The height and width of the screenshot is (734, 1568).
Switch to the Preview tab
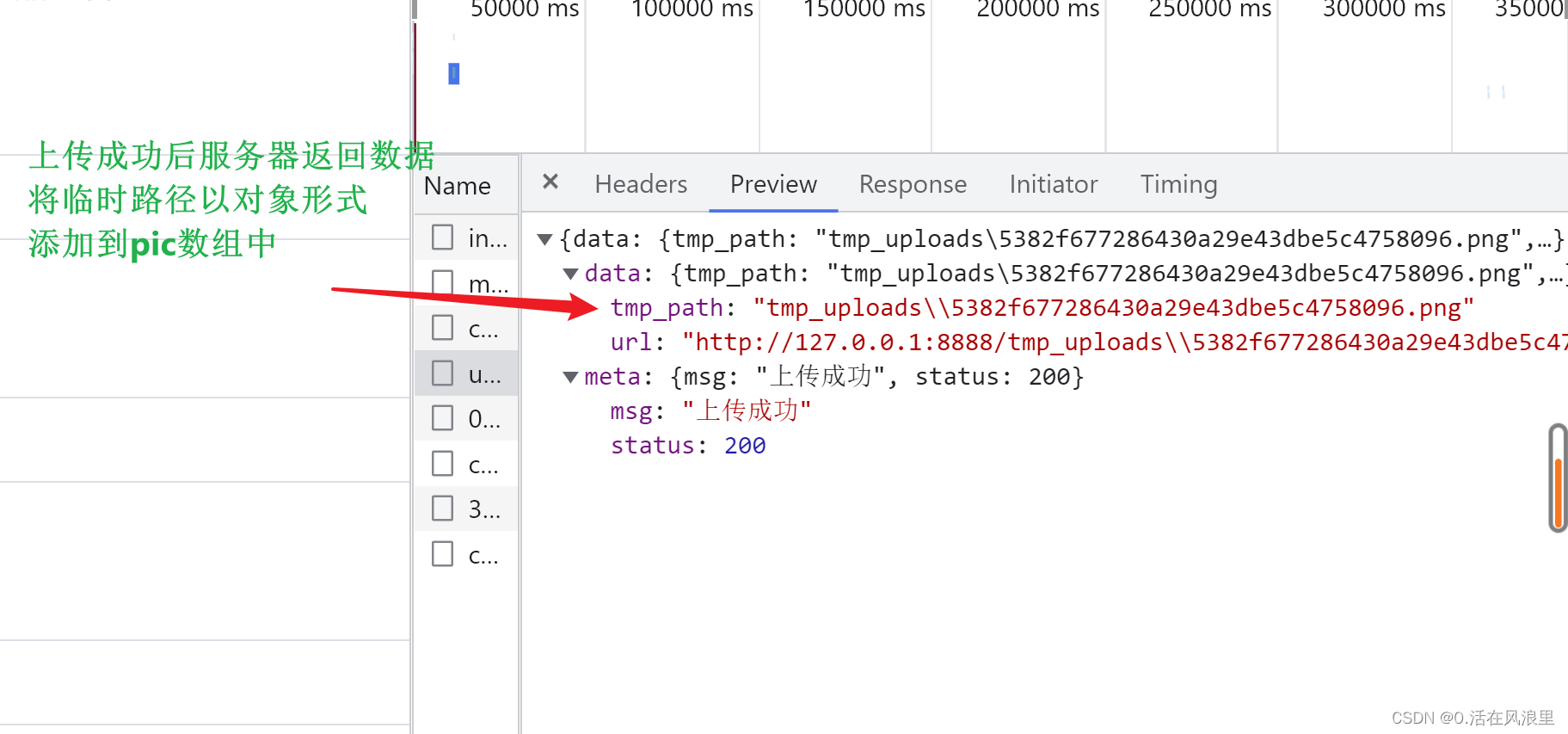click(x=773, y=184)
